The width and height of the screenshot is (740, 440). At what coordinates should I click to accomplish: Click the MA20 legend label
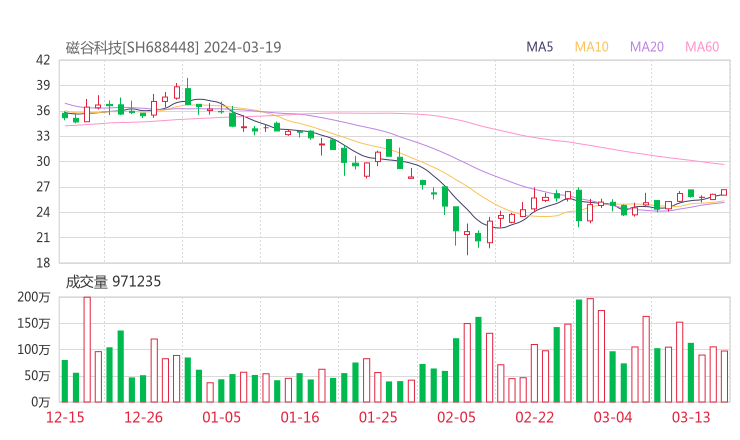coord(647,47)
